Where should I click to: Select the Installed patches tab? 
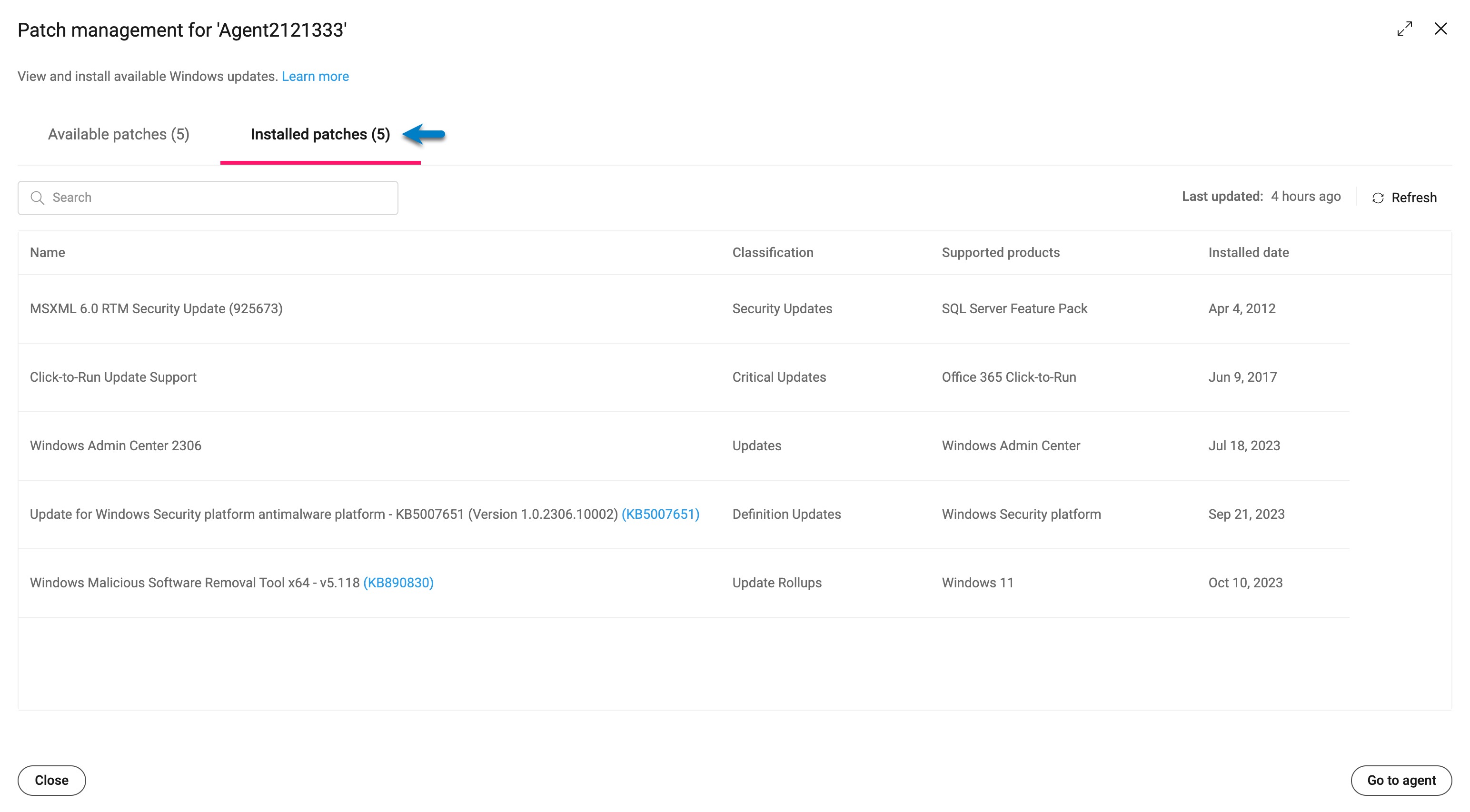320,134
